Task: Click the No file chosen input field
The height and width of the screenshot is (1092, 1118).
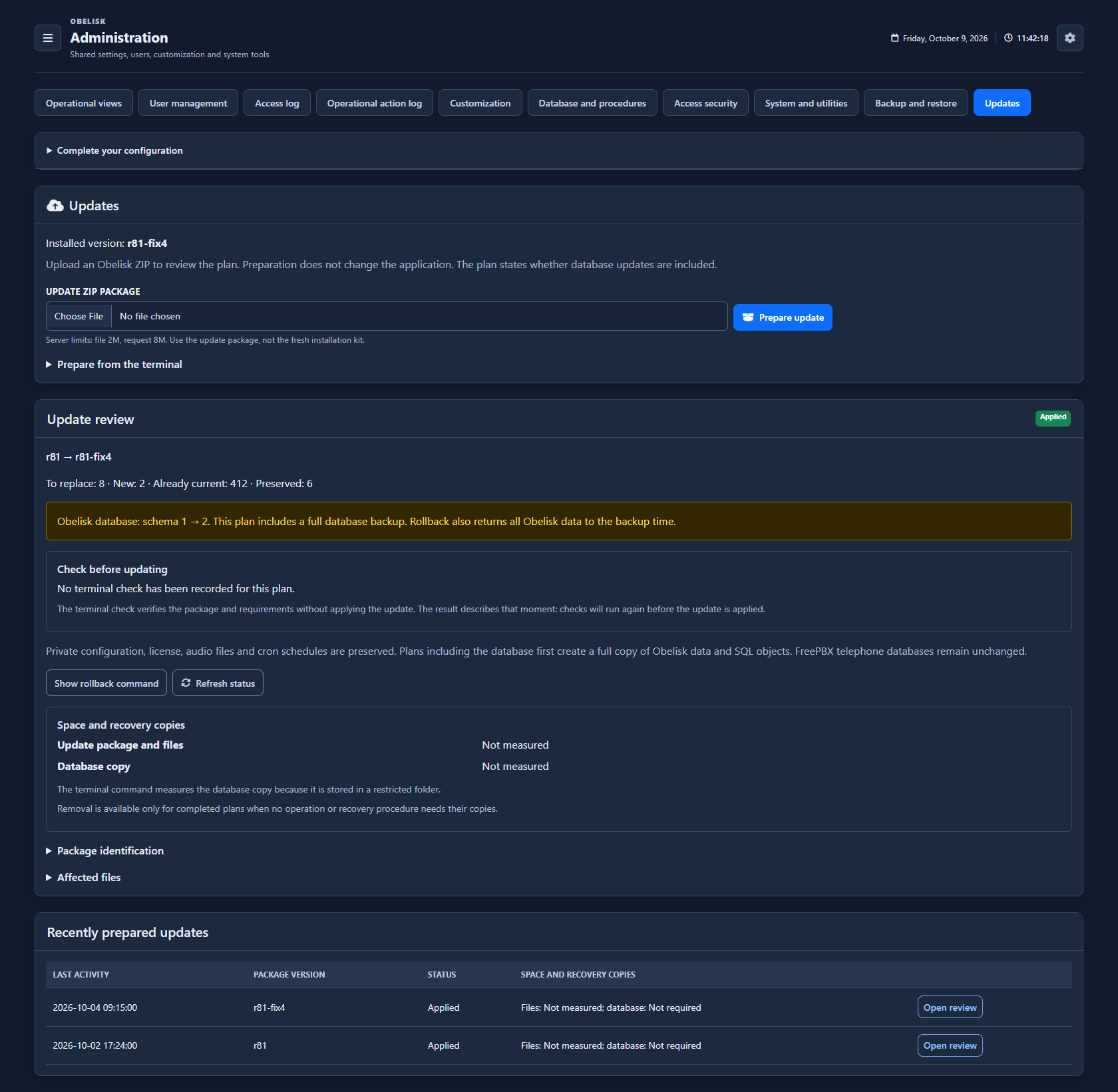Action: (387, 316)
